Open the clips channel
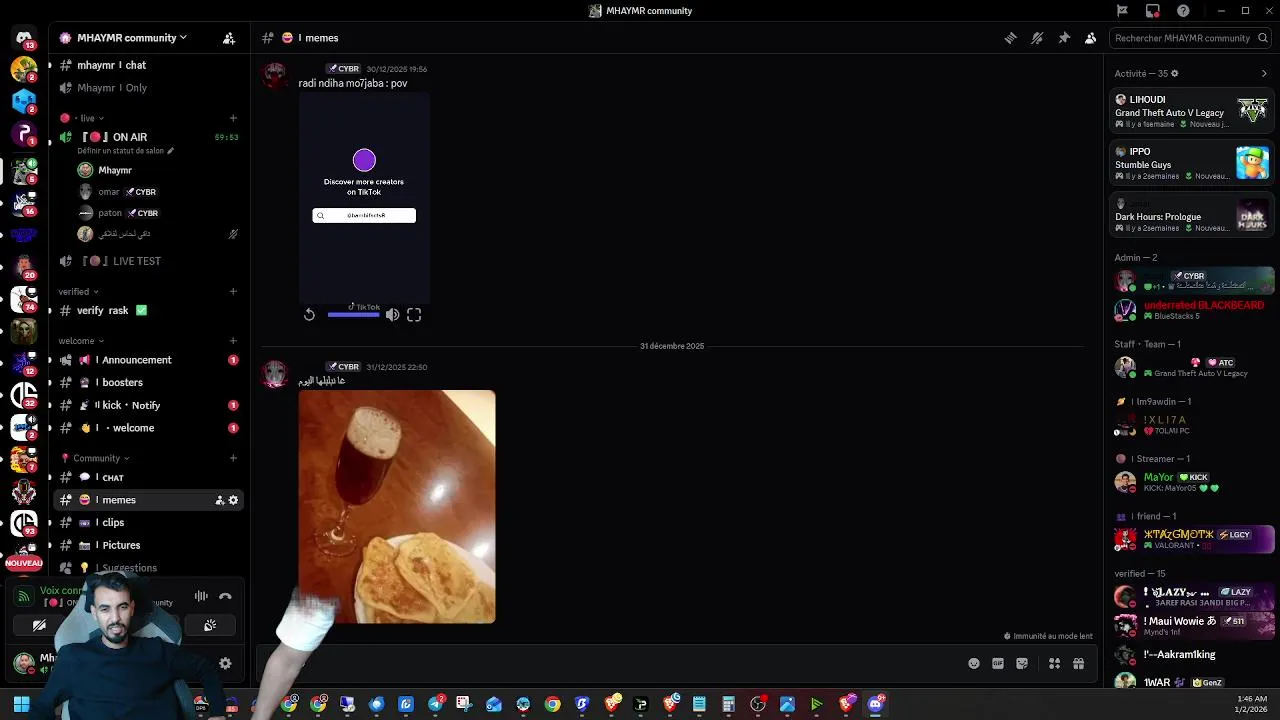Viewport: 1280px width, 720px height. coord(148,522)
